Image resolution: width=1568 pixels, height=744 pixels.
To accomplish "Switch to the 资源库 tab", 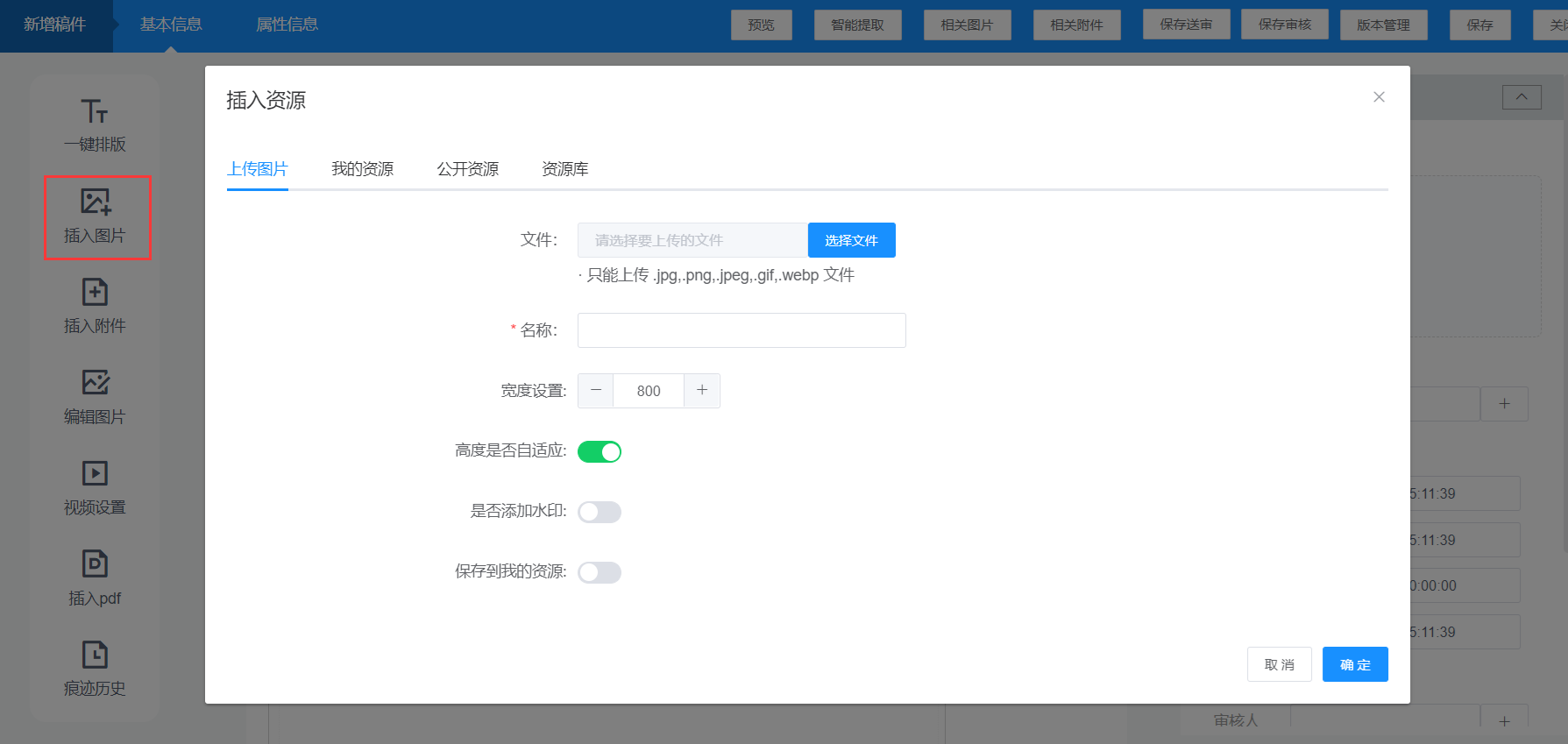I will [564, 169].
